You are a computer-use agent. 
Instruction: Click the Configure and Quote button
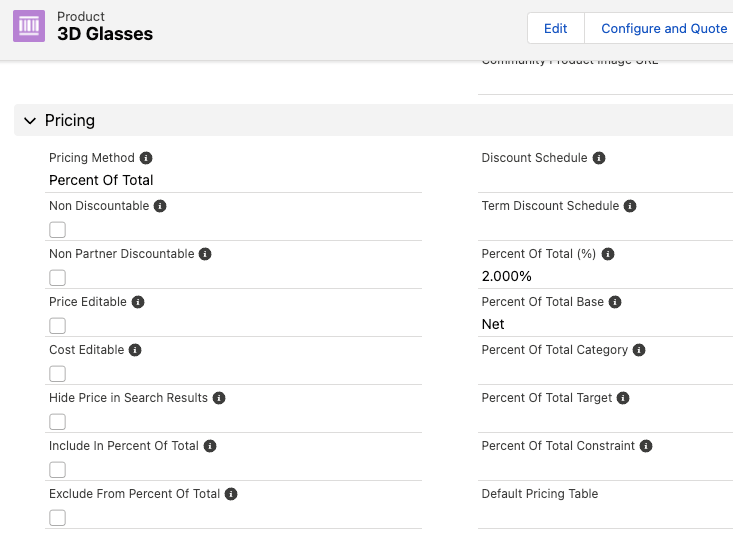tap(663, 28)
